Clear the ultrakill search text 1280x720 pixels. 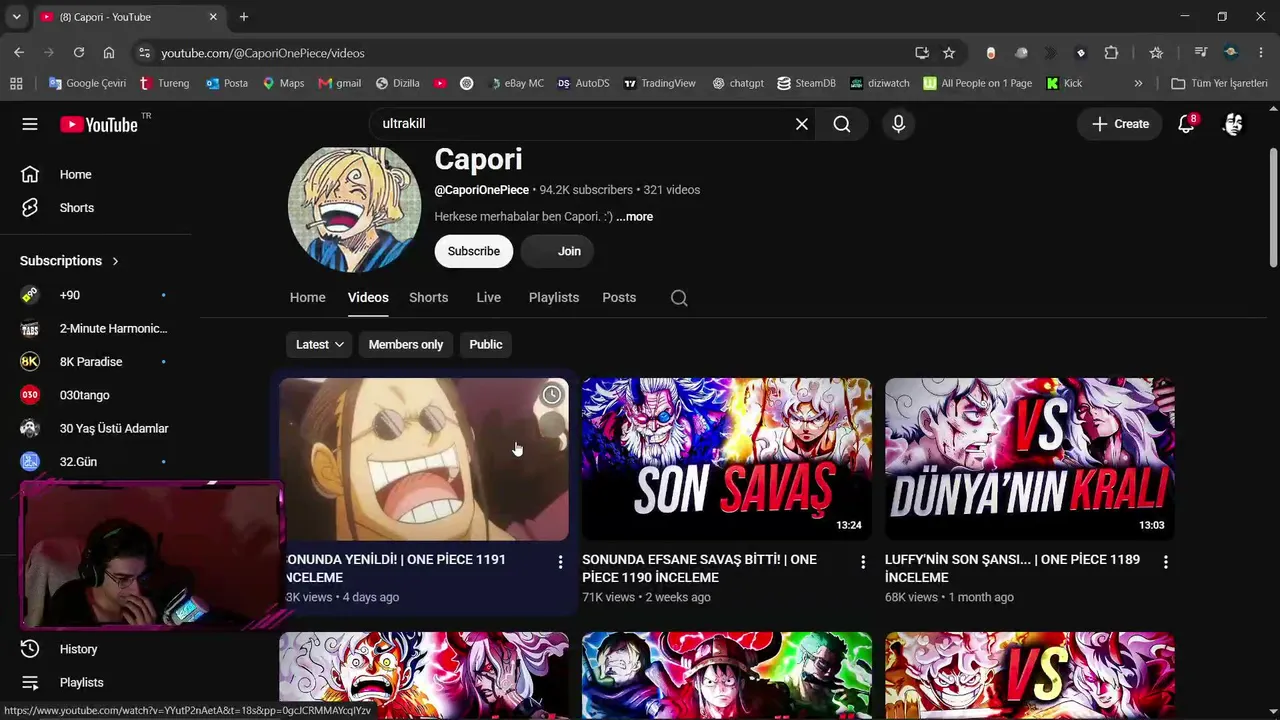pos(802,124)
